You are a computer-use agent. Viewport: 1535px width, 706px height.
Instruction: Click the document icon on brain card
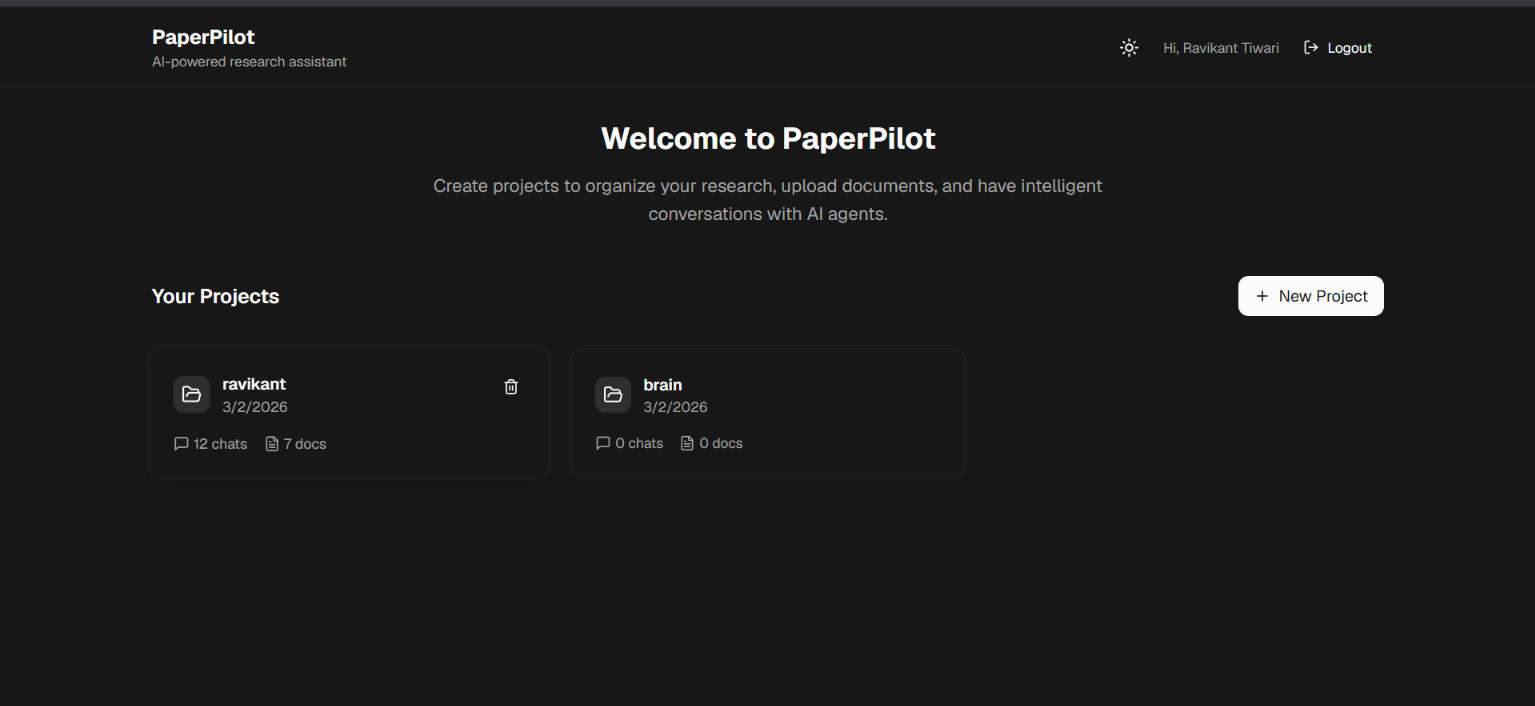[x=687, y=443]
